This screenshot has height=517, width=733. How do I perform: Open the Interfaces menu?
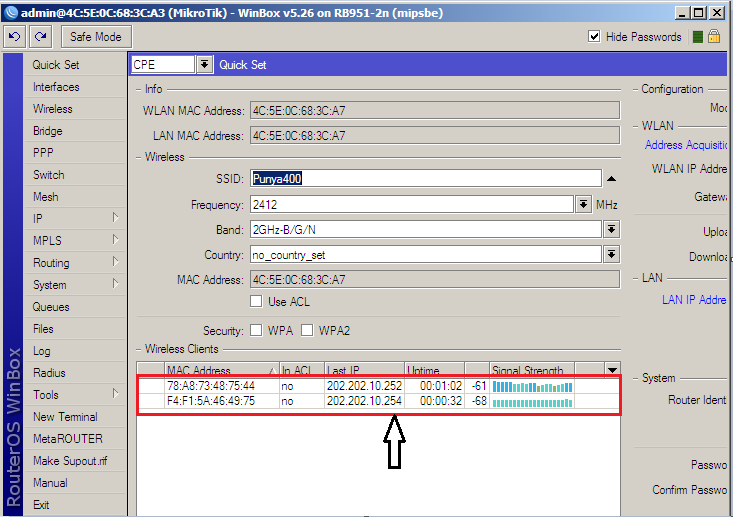[75, 87]
